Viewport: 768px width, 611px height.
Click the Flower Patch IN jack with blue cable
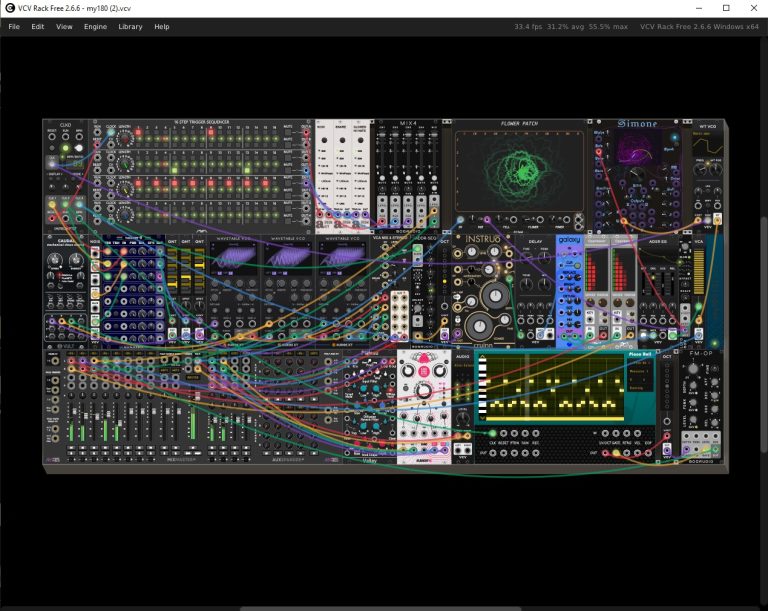click(460, 220)
